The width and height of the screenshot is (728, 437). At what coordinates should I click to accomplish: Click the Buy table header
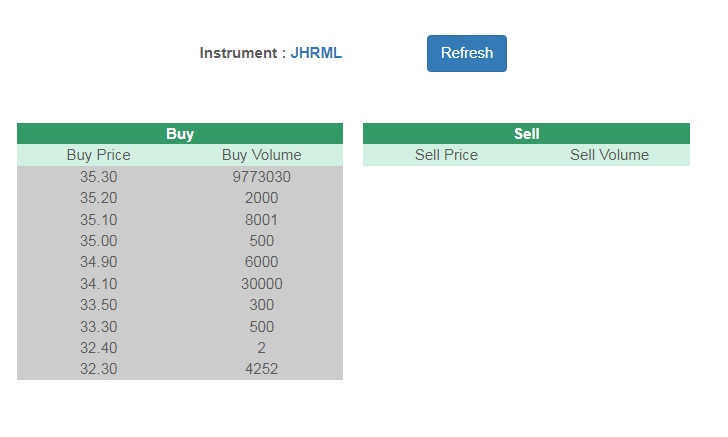tap(180, 134)
